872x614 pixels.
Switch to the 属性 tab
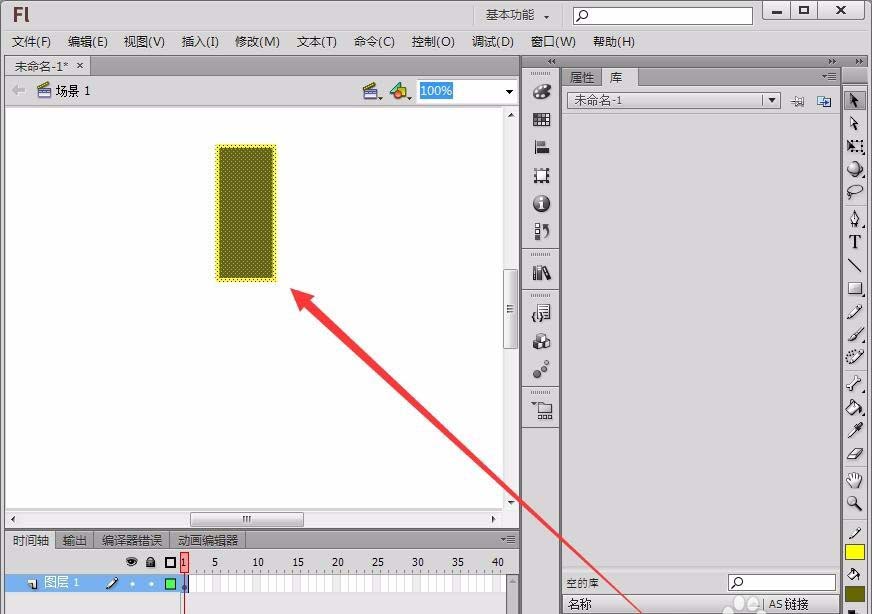tap(582, 77)
